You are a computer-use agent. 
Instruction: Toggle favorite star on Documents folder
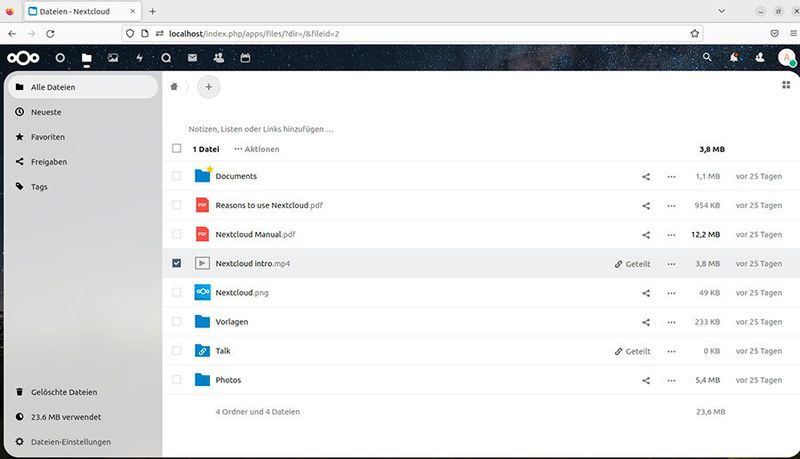(210, 169)
